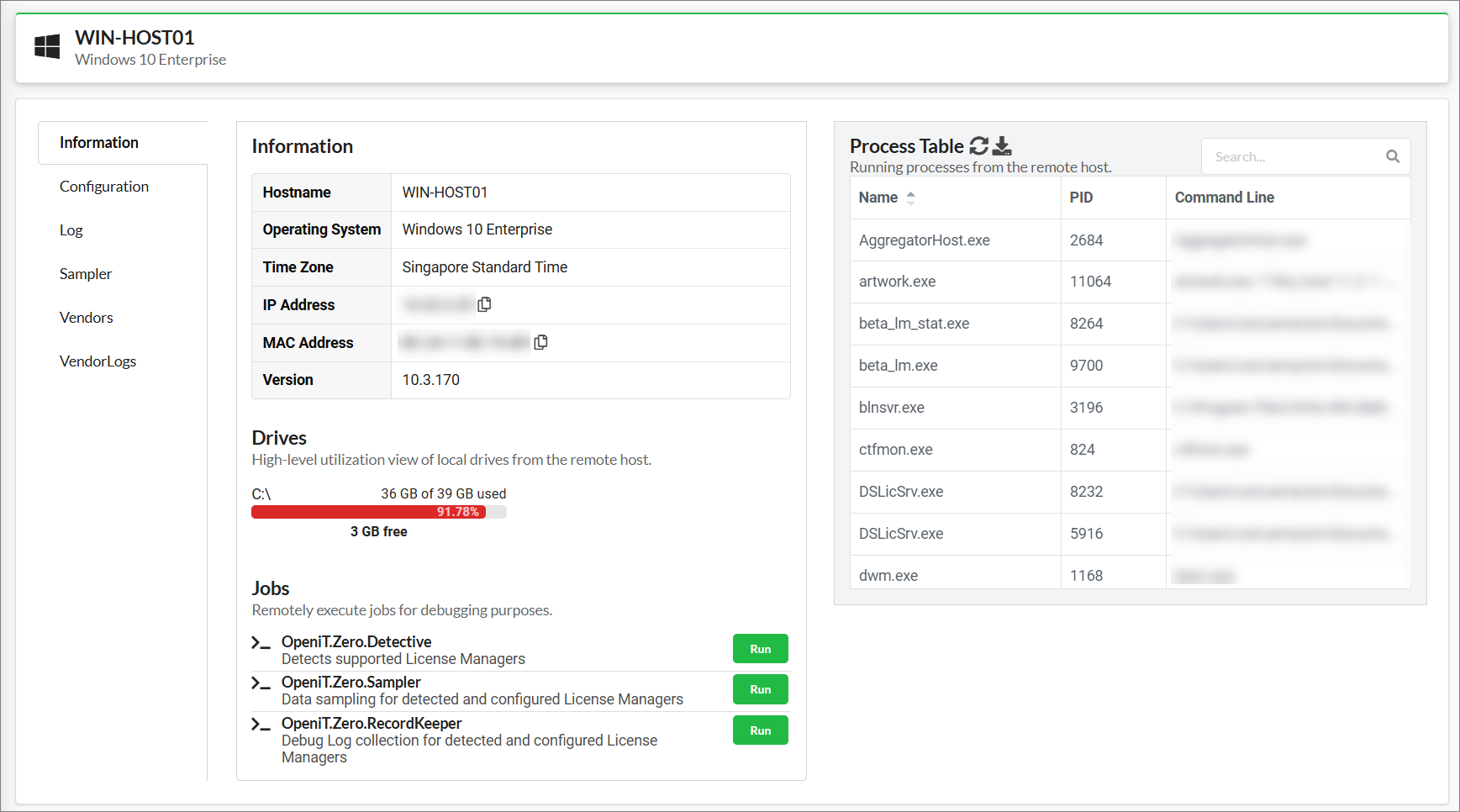Select the AggregatorHost.exe process row
Screen dimensions: 1460x812
click(1130, 240)
